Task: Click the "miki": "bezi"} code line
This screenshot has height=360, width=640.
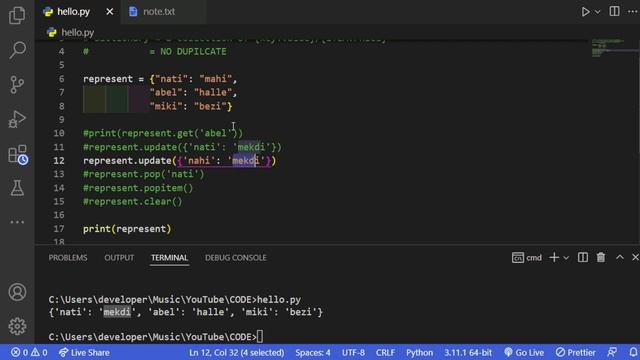Action: click(x=191, y=106)
